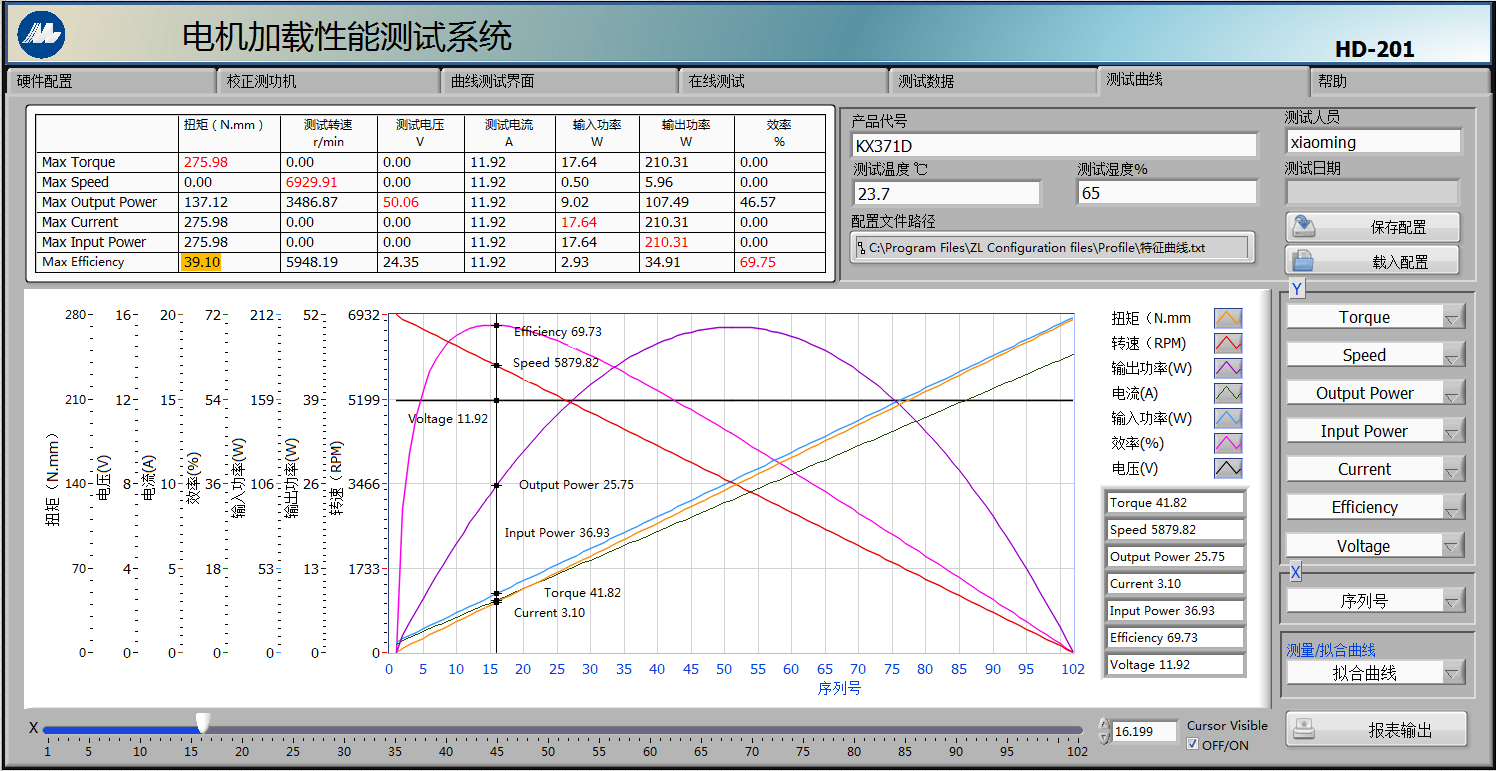Toggle the Cursor Visible OFF/ON checkbox
The height and width of the screenshot is (771, 1496).
pos(1192,745)
